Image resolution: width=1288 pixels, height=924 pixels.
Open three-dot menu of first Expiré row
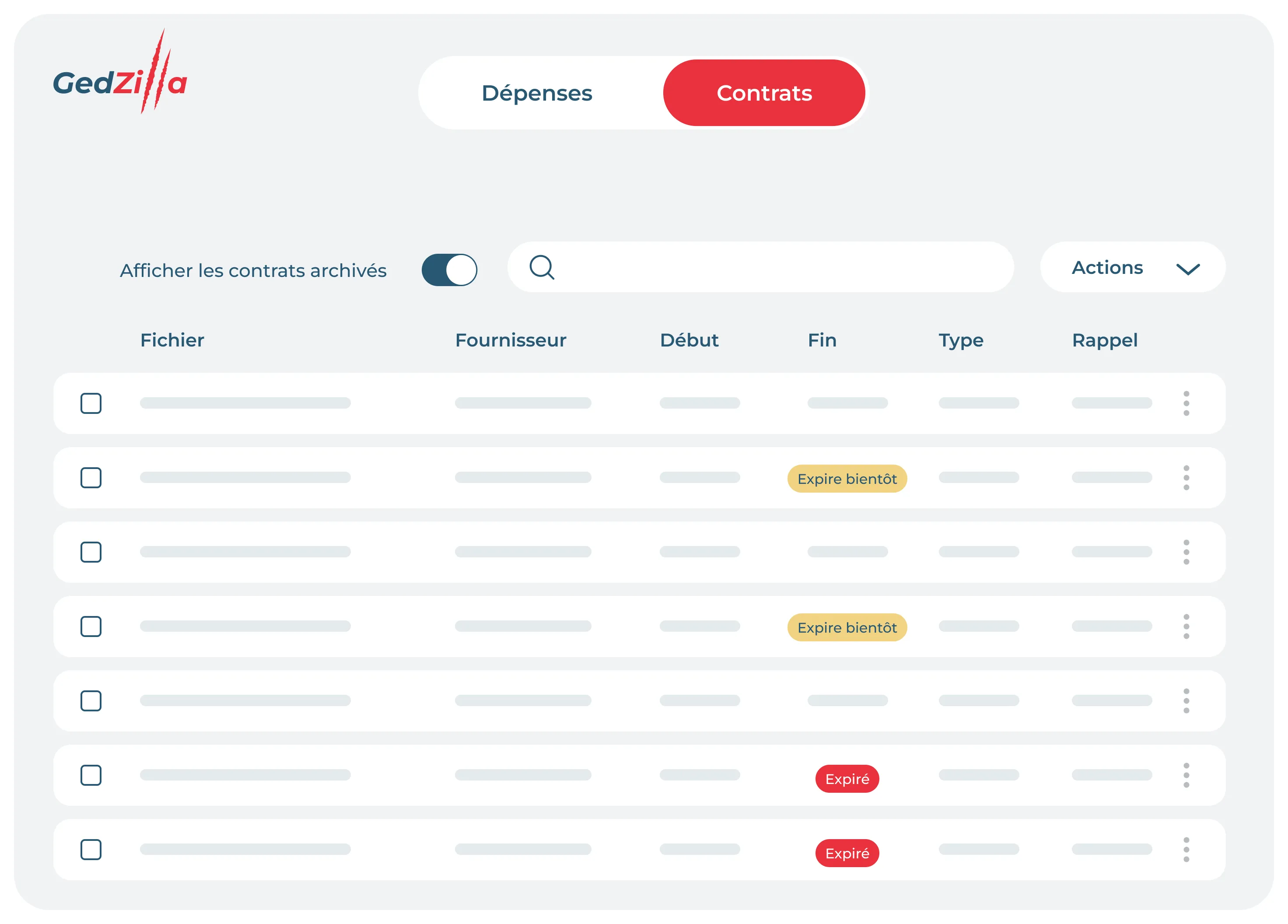pyautogui.click(x=1186, y=775)
